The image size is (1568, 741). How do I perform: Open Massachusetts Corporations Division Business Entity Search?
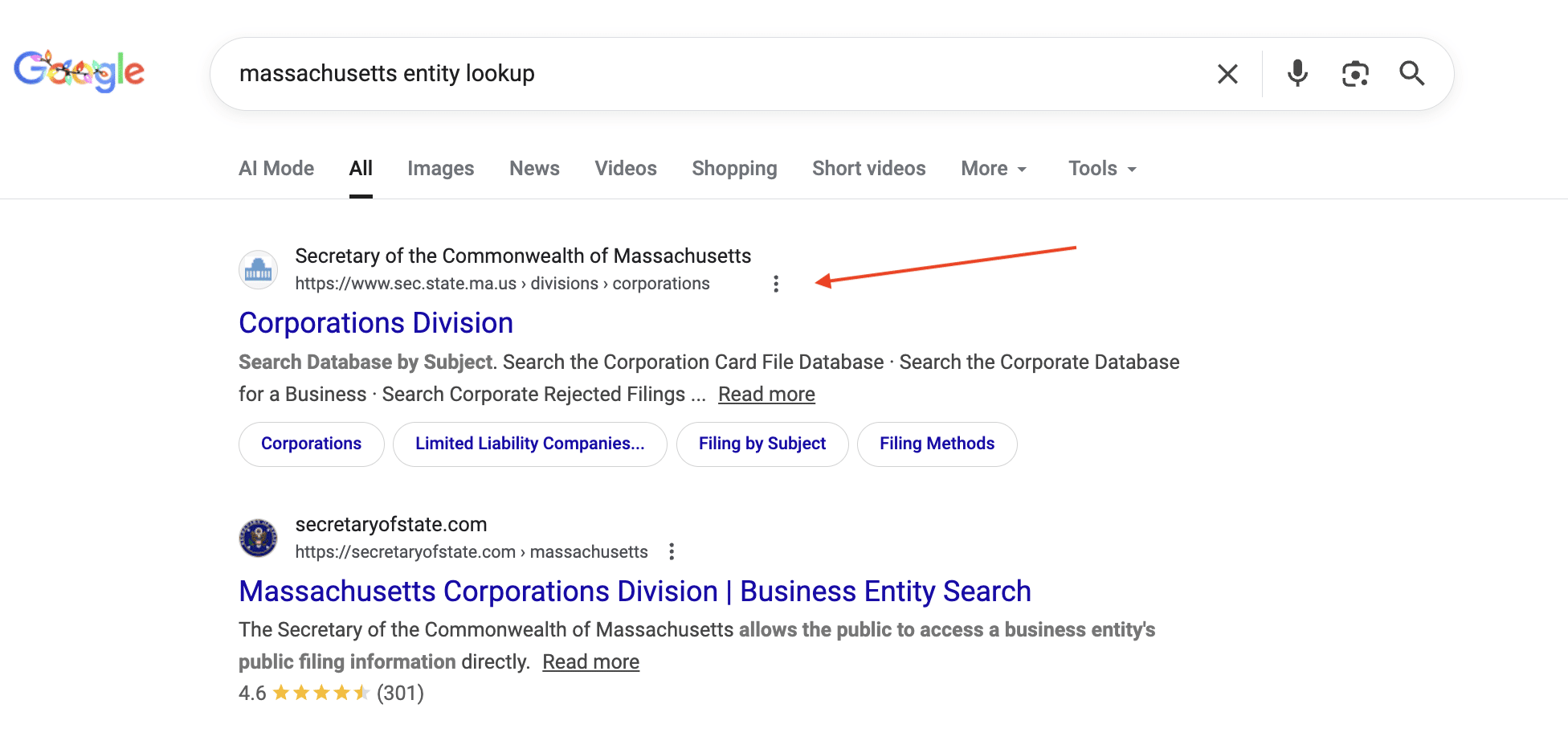[635, 592]
